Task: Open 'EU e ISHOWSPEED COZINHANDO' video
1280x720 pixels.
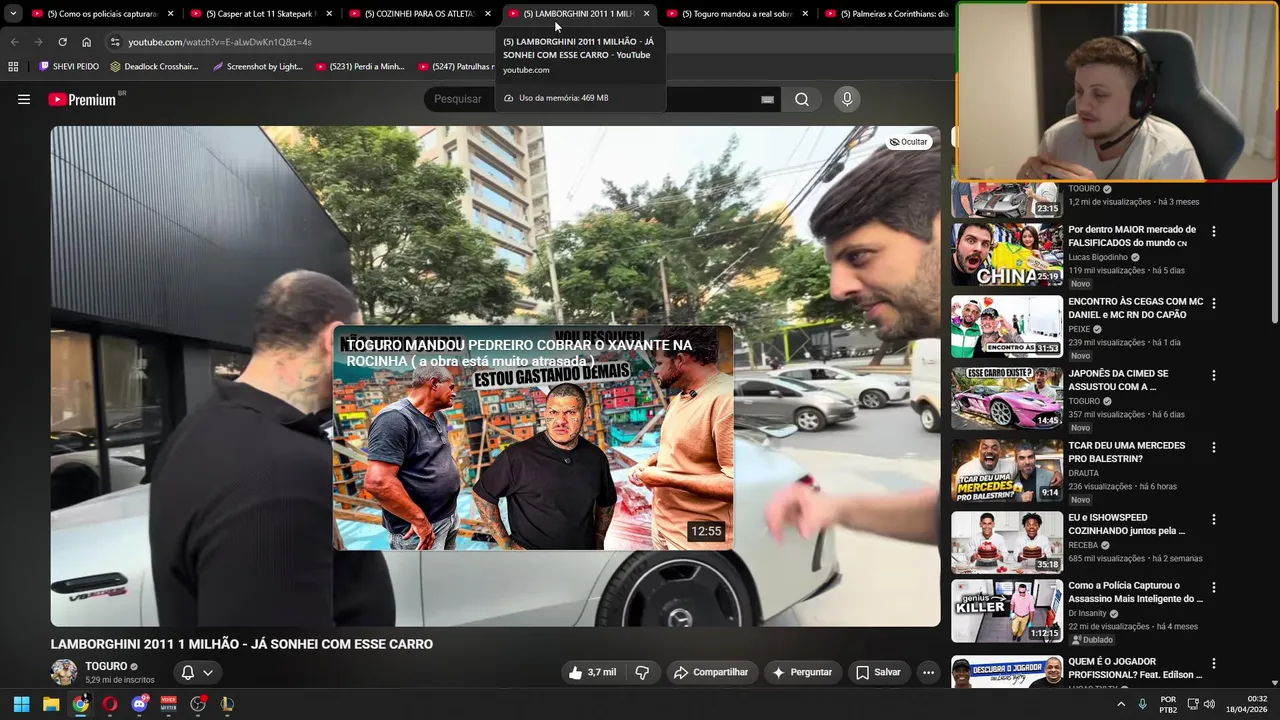Action: [1127, 524]
